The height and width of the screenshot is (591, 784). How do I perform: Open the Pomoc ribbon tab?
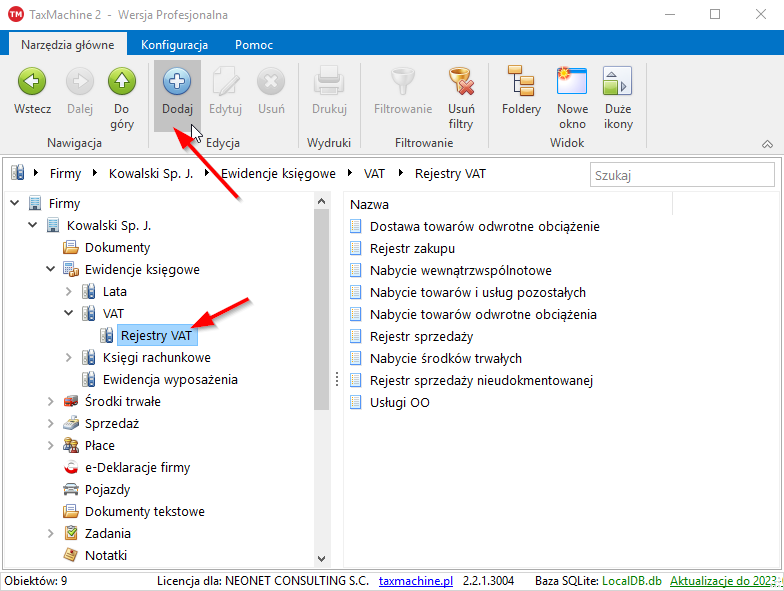[254, 45]
